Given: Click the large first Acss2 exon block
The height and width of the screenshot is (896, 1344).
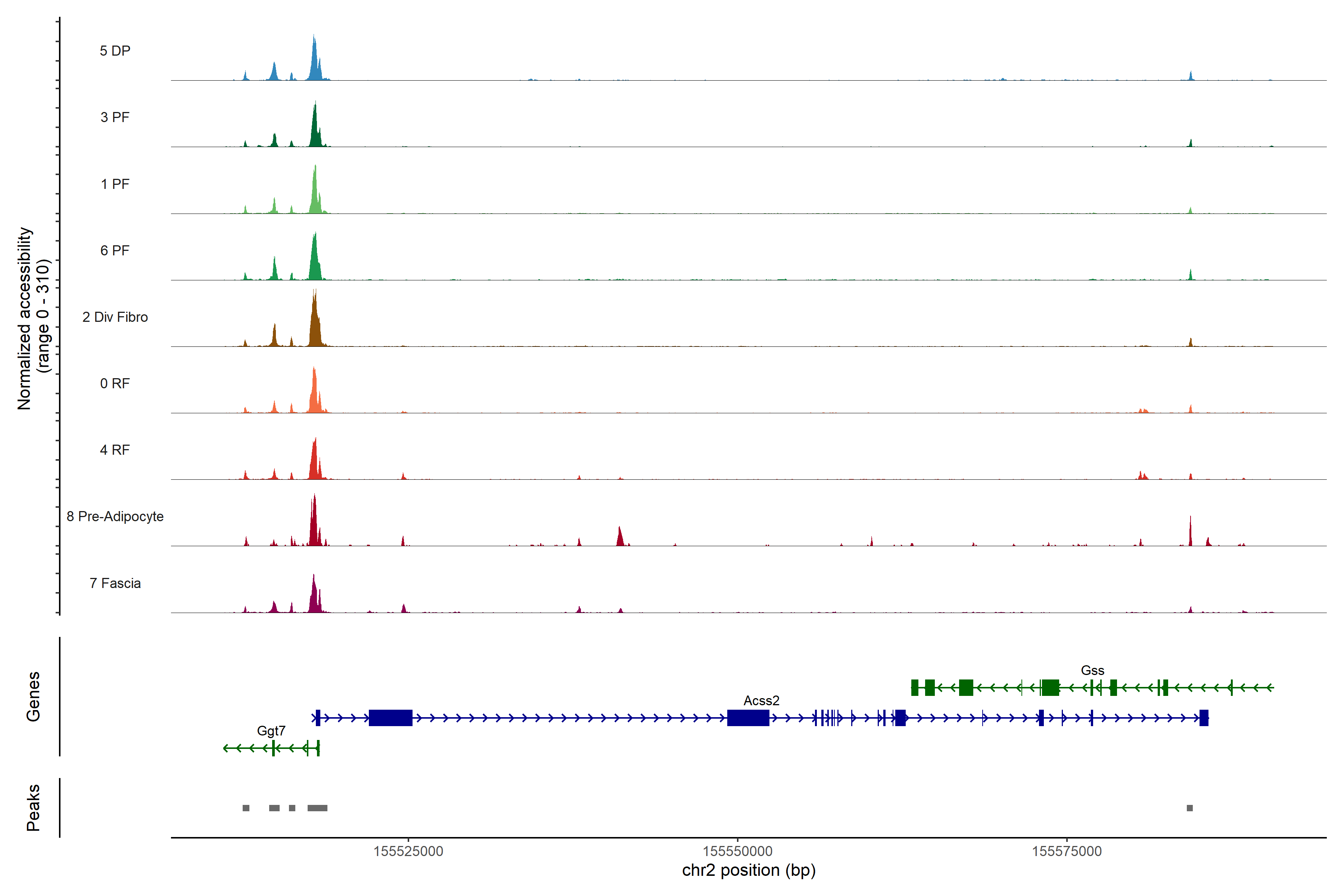Looking at the screenshot, I should click(x=390, y=718).
